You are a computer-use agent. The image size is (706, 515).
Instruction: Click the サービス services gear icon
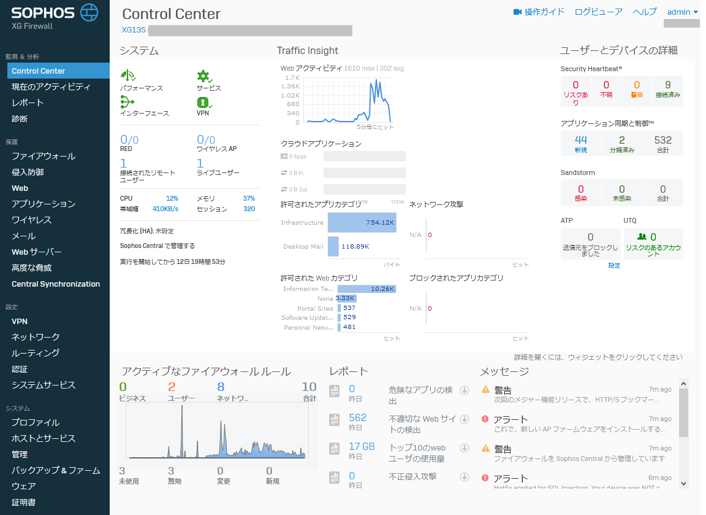203,76
